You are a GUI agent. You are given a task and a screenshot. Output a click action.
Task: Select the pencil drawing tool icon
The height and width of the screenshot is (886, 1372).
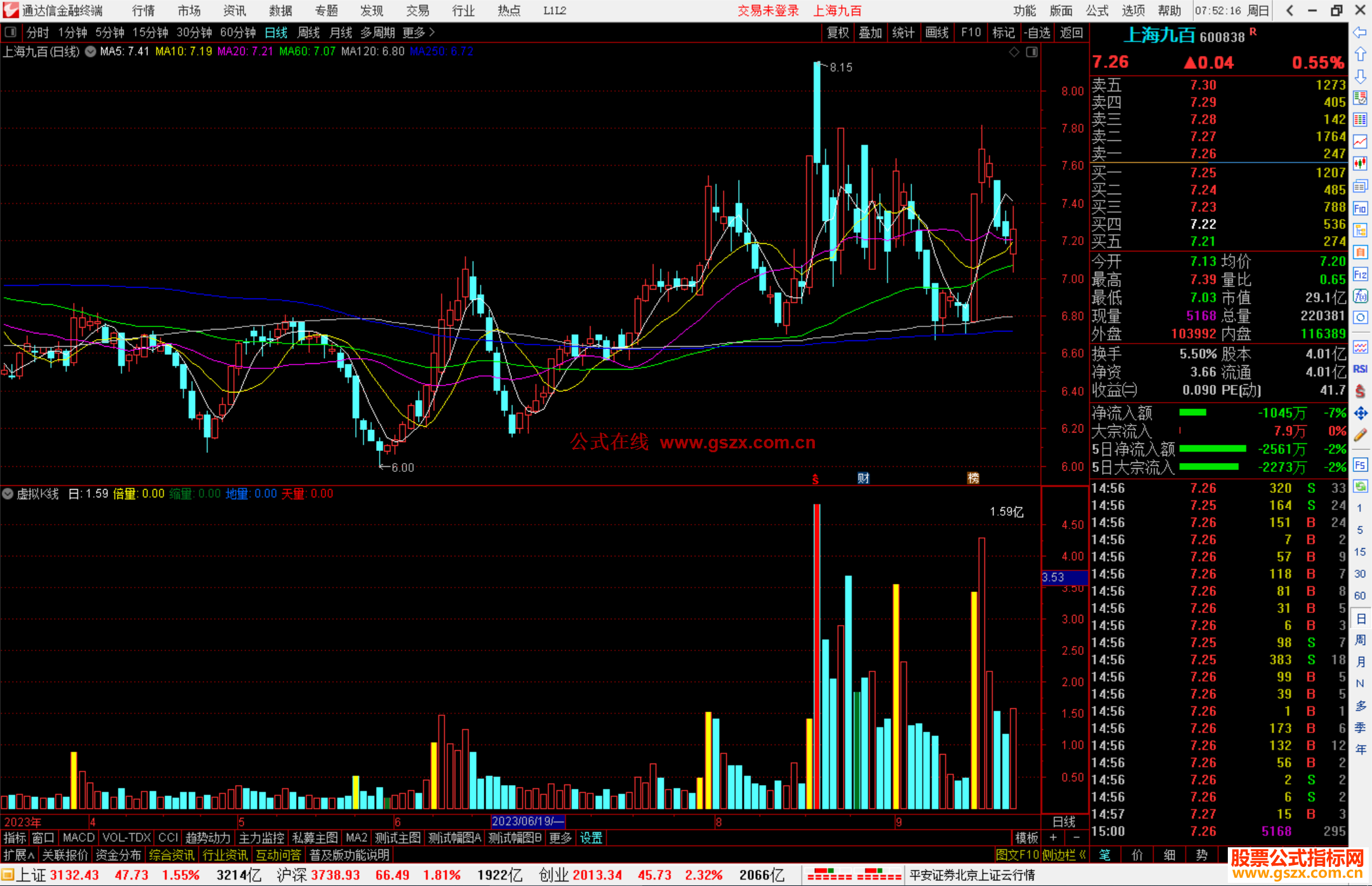[x=1360, y=436]
